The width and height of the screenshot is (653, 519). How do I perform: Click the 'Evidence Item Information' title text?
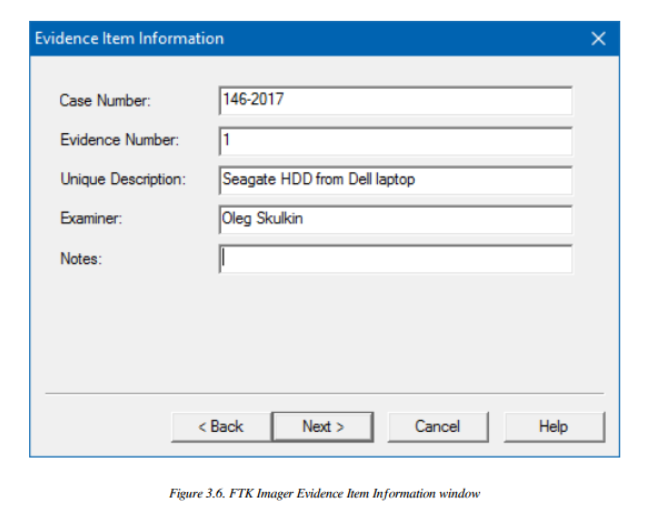pos(129,39)
